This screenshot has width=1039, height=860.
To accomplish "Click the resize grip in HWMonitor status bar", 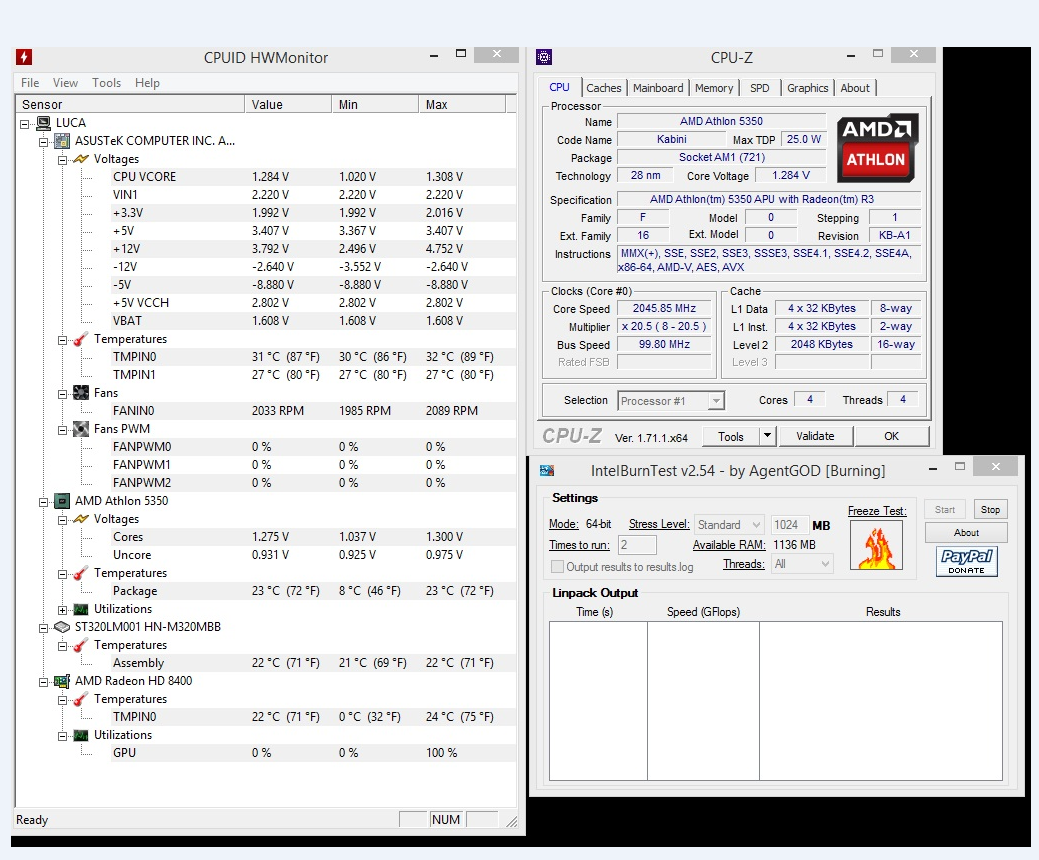I will pyautogui.click(x=512, y=822).
